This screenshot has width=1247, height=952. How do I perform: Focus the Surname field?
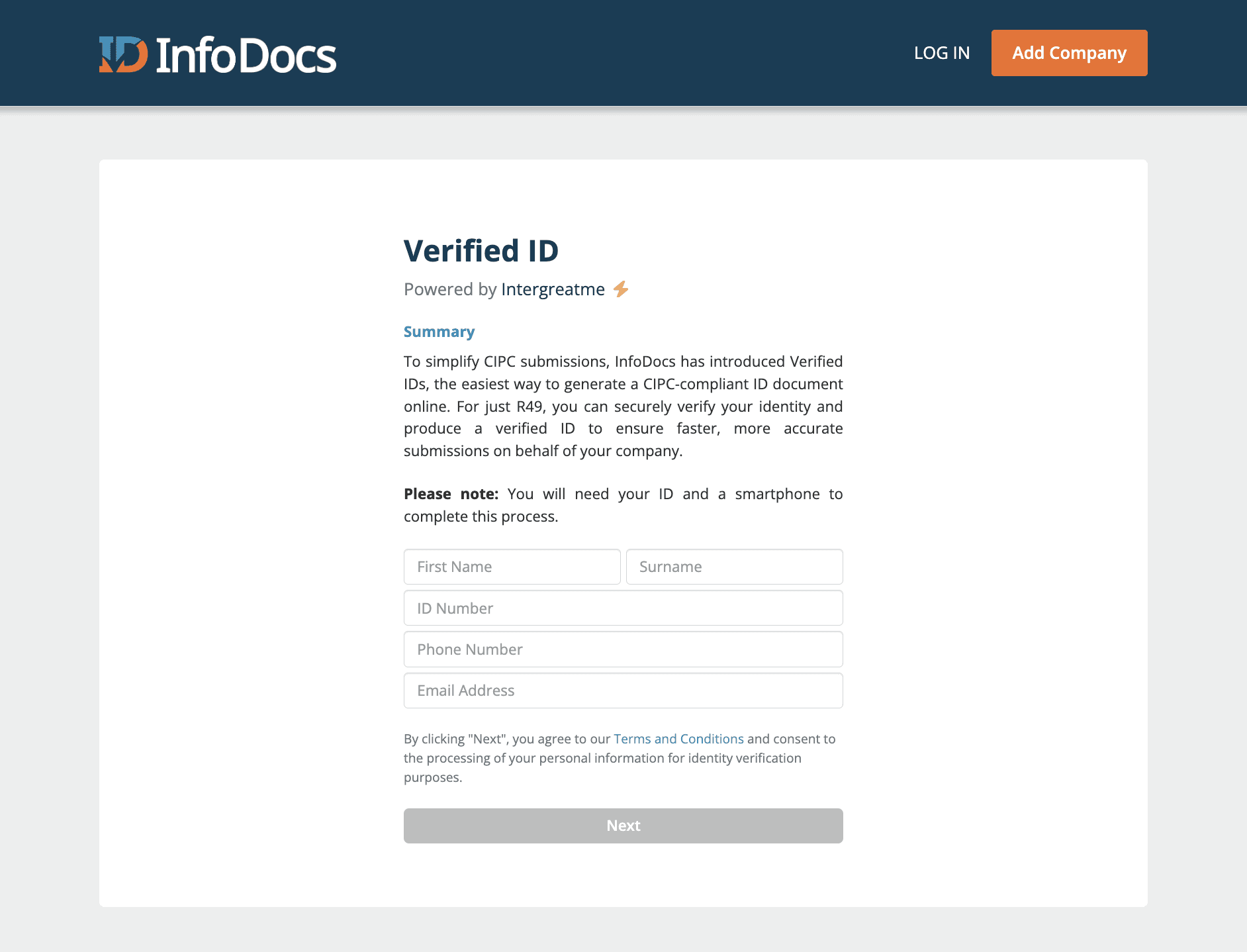pyautogui.click(x=735, y=567)
